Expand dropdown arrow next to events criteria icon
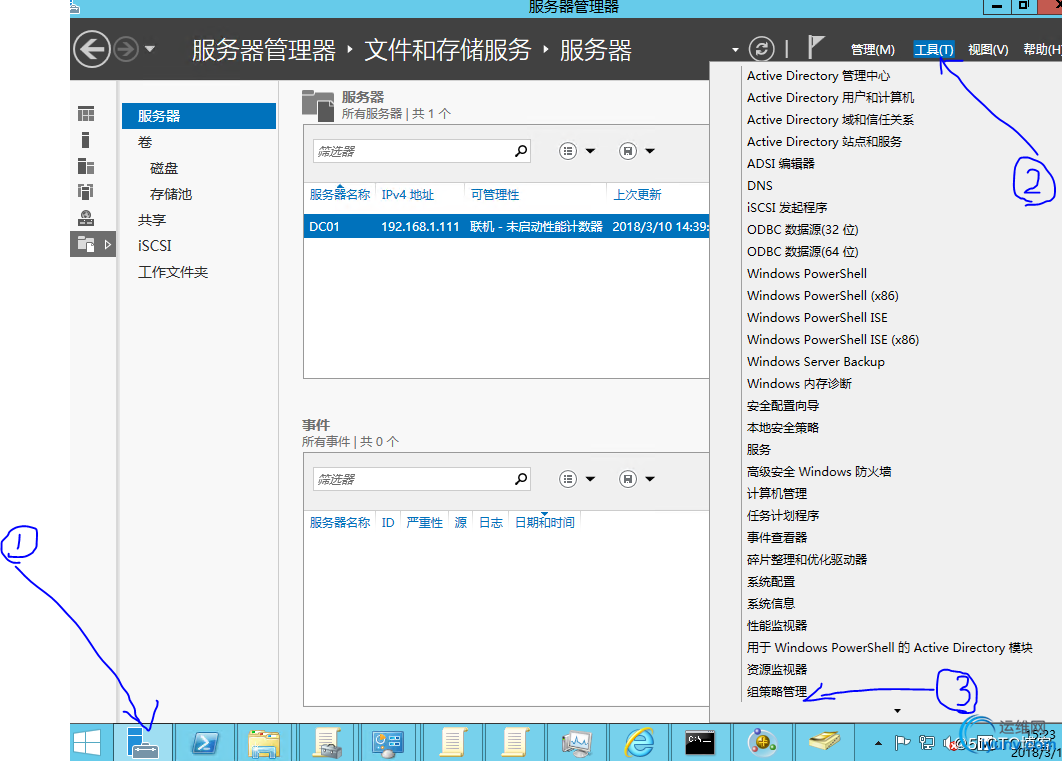This screenshot has height=761, width=1062. tap(591, 479)
